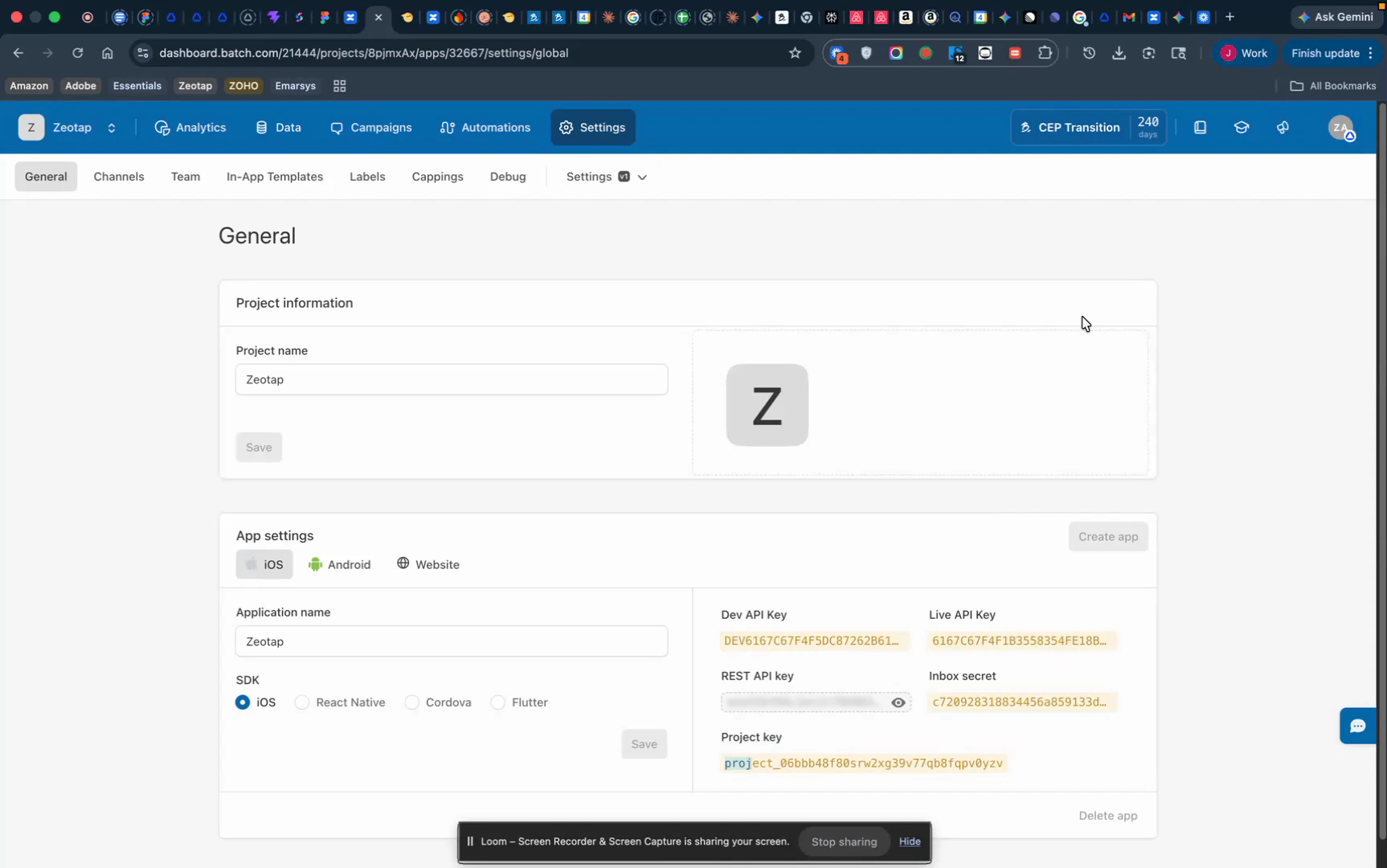Viewport: 1387px width, 868px height.
Task: Open the Automations menu
Action: pyautogui.click(x=485, y=128)
